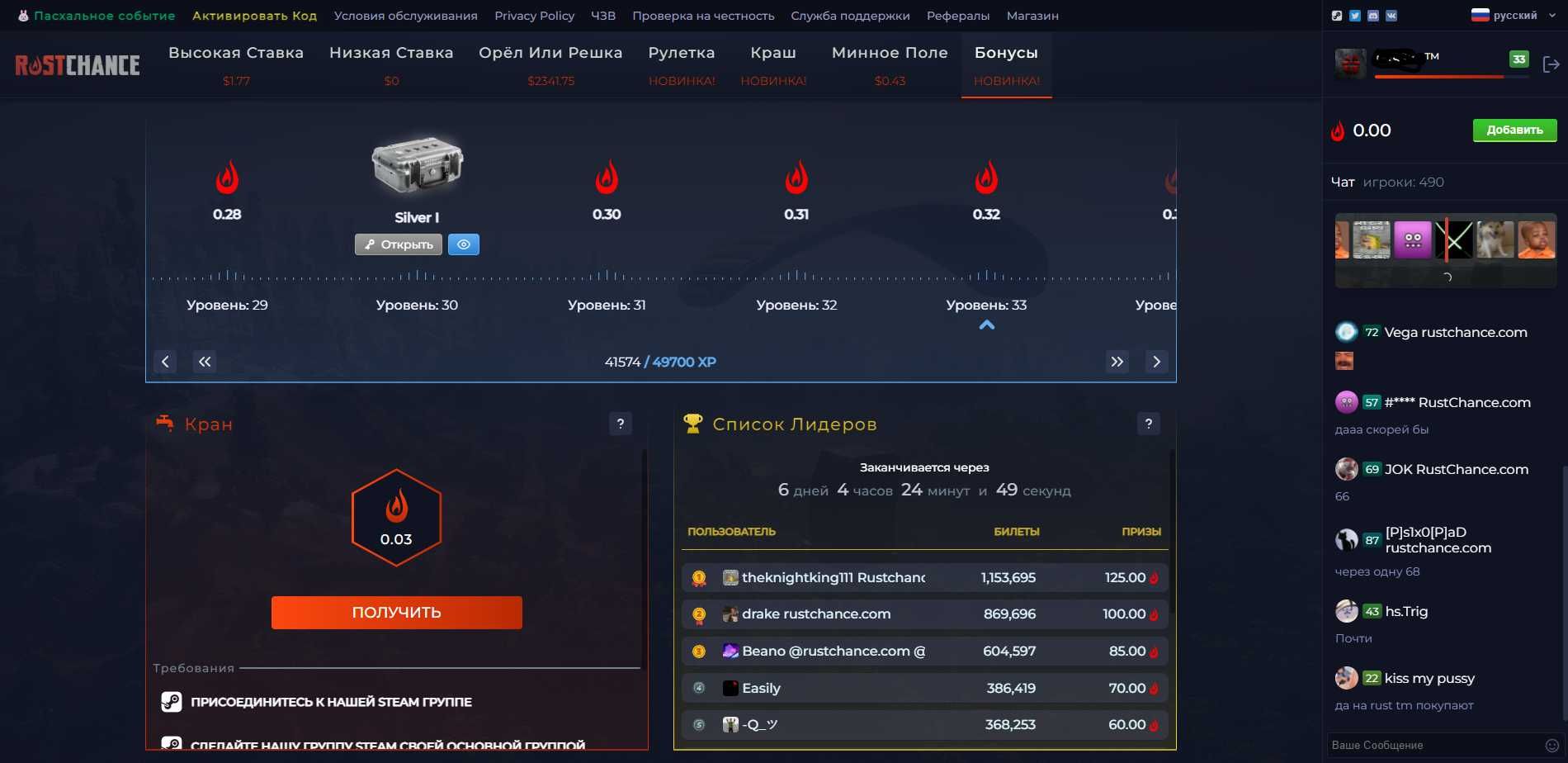This screenshot has width=1568, height=763.
Task: Click the RustChance logo
Action: pyautogui.click(x=78, y=65)
